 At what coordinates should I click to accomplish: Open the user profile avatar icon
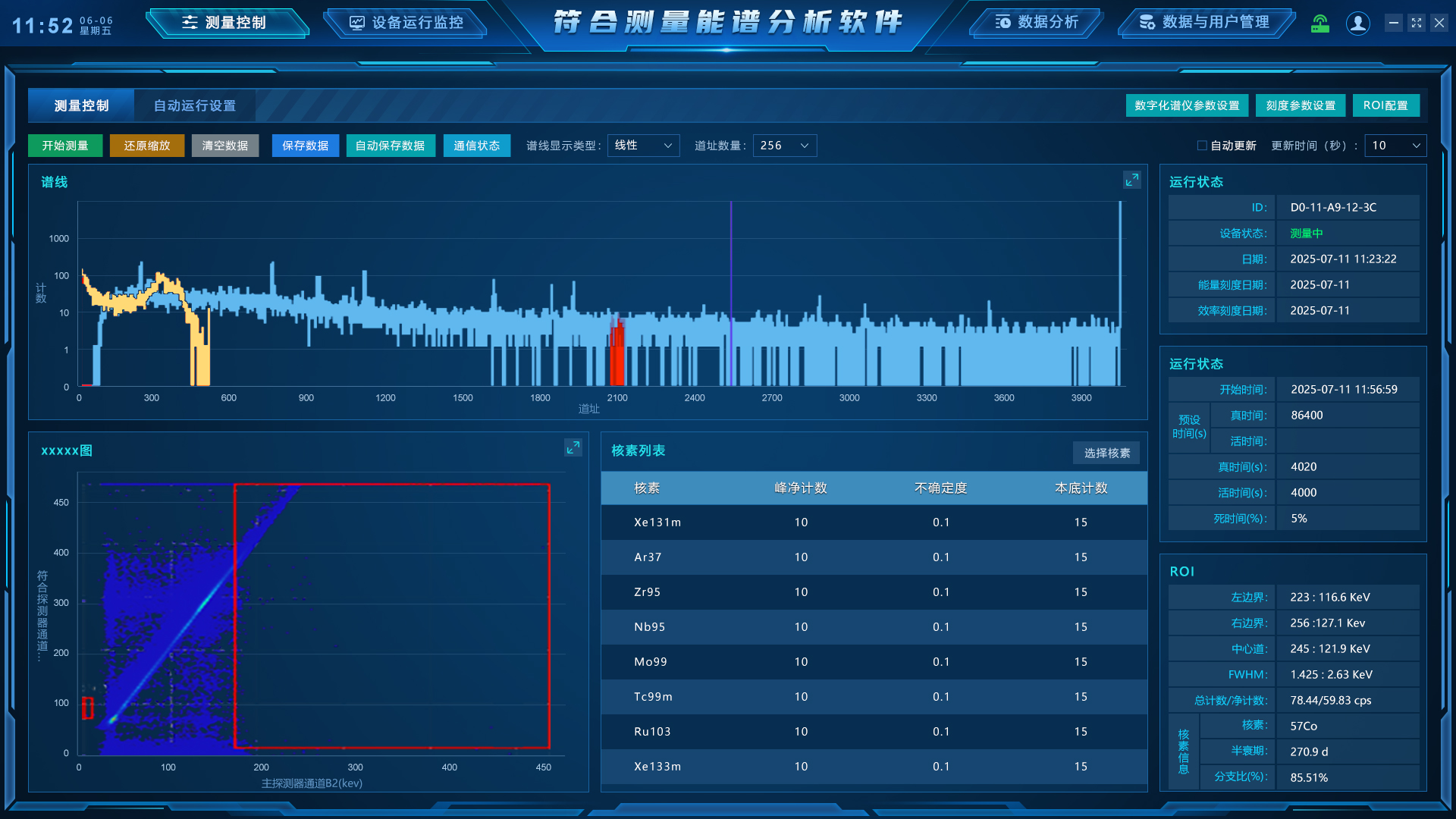point(1357,24)
